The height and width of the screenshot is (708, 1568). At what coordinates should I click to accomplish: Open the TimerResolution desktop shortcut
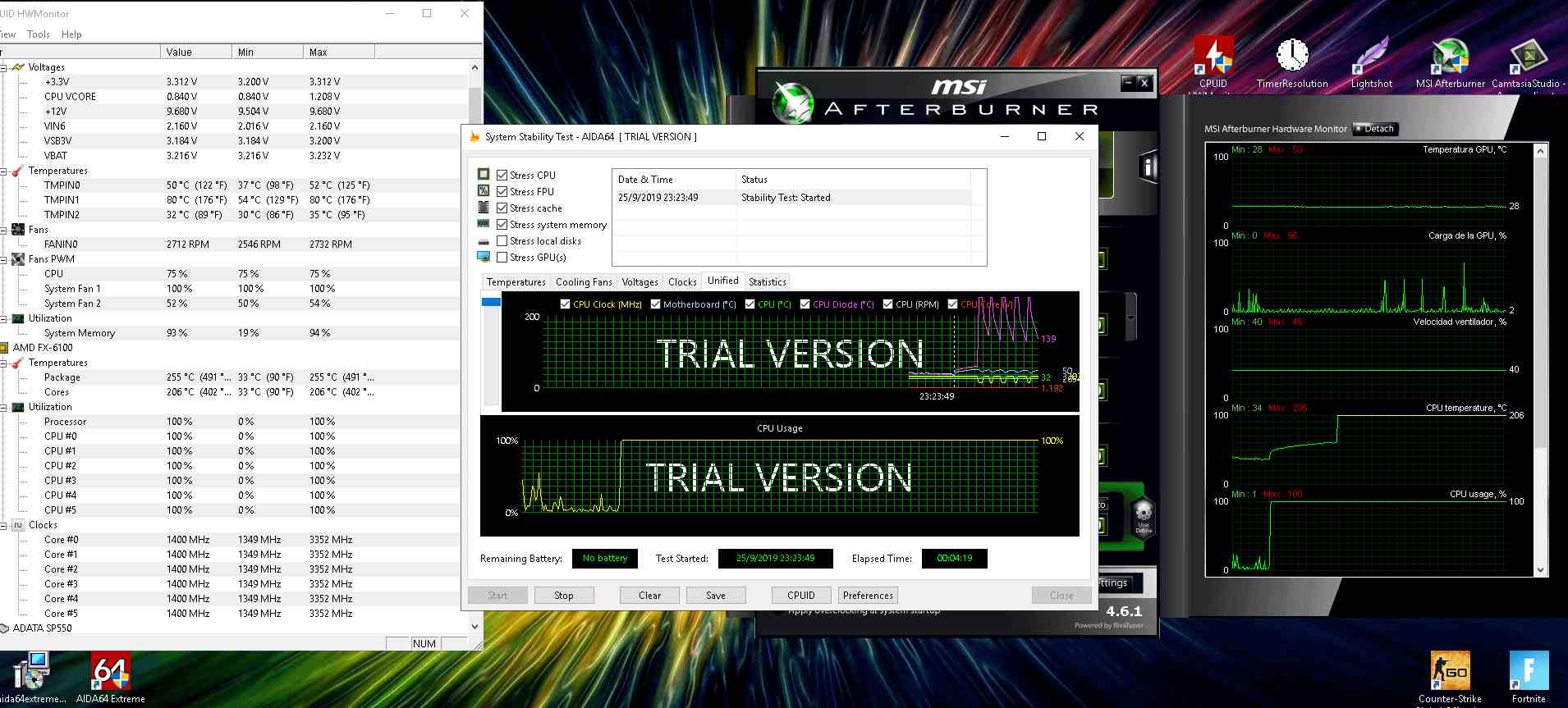coord(1292,62)
